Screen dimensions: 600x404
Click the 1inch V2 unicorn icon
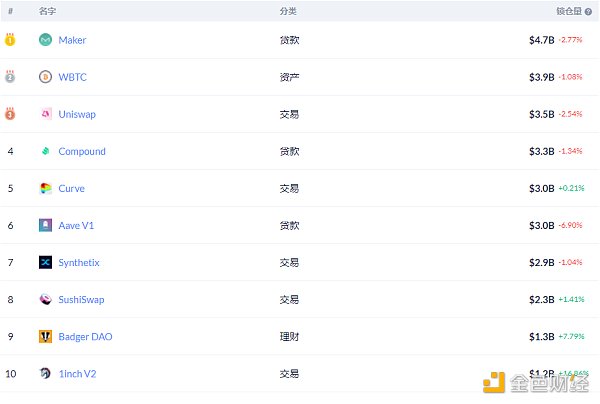coord(45,373)
